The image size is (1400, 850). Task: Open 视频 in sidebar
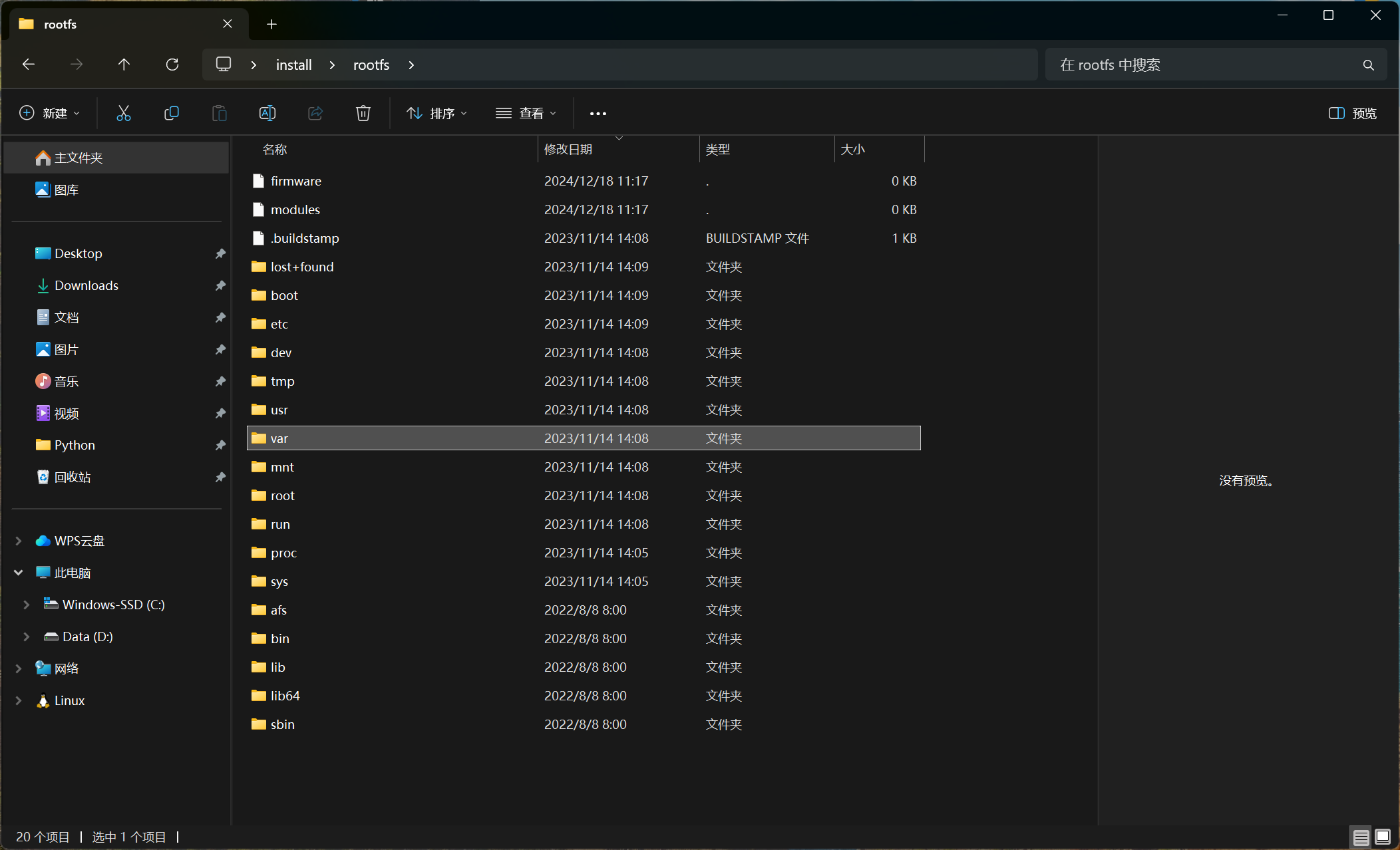[116, 413]
